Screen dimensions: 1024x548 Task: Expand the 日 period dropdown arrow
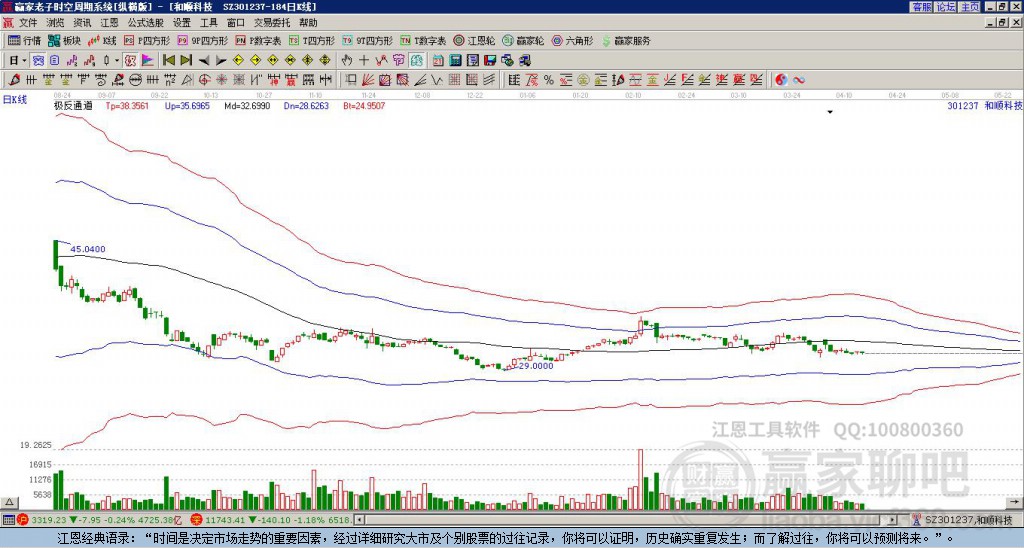coord(24,60)
